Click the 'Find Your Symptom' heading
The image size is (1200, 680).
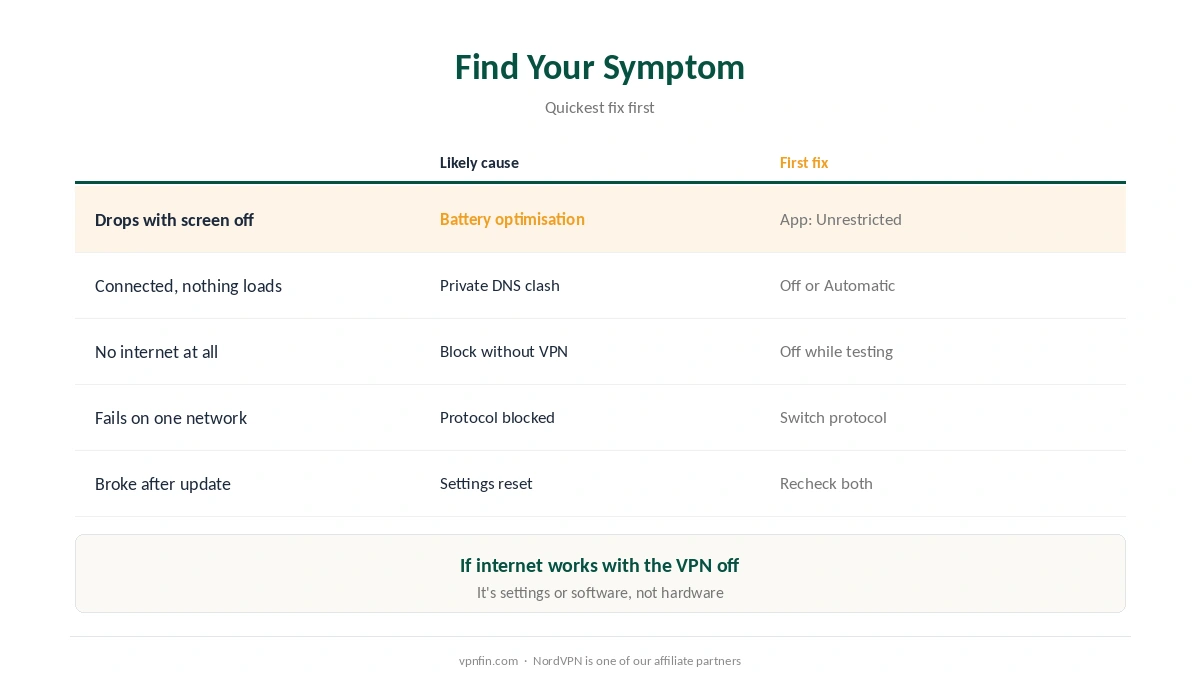[x=600, y=67]
